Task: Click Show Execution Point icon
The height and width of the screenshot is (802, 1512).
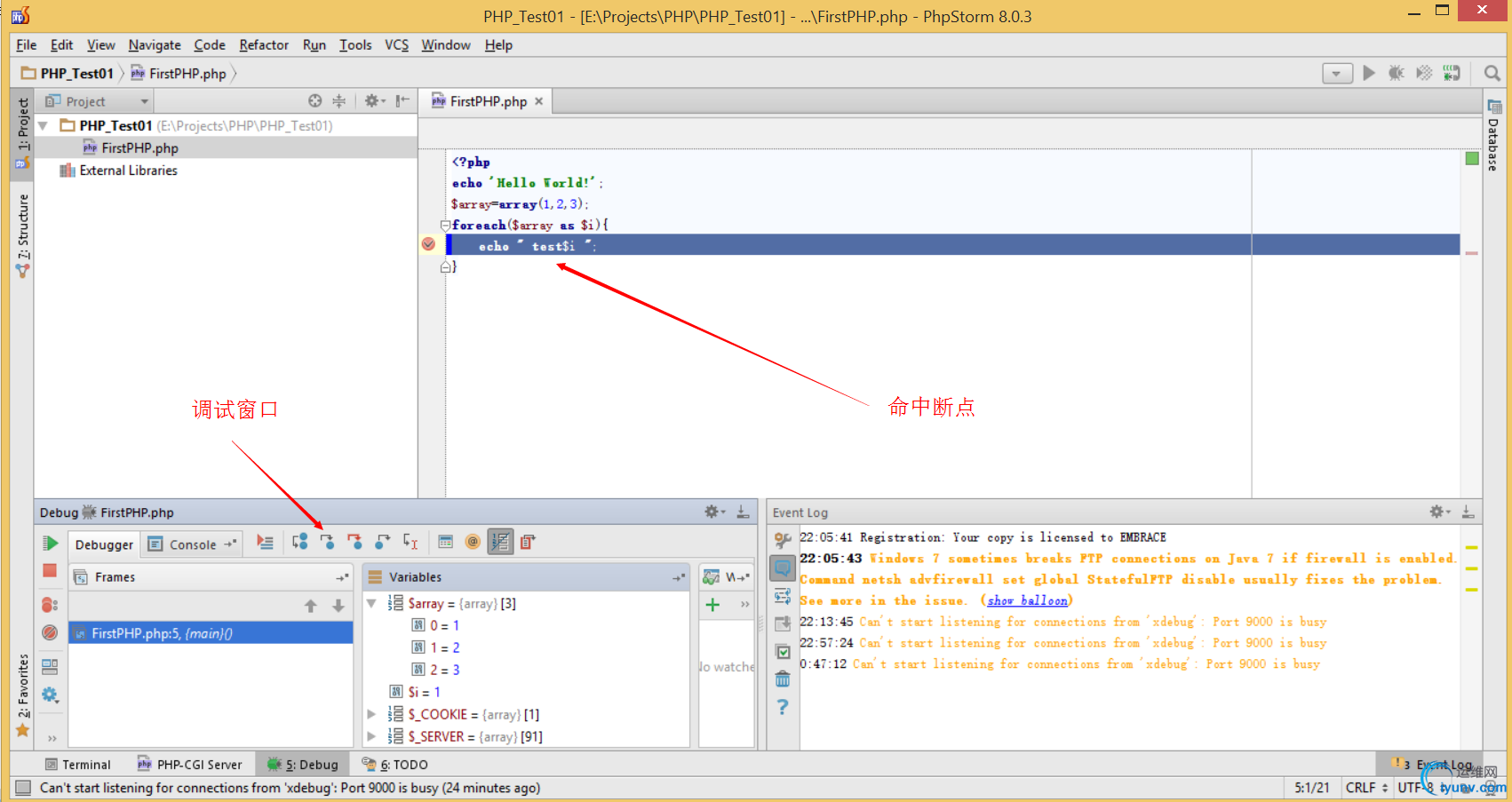Action: tap(265, 542)
